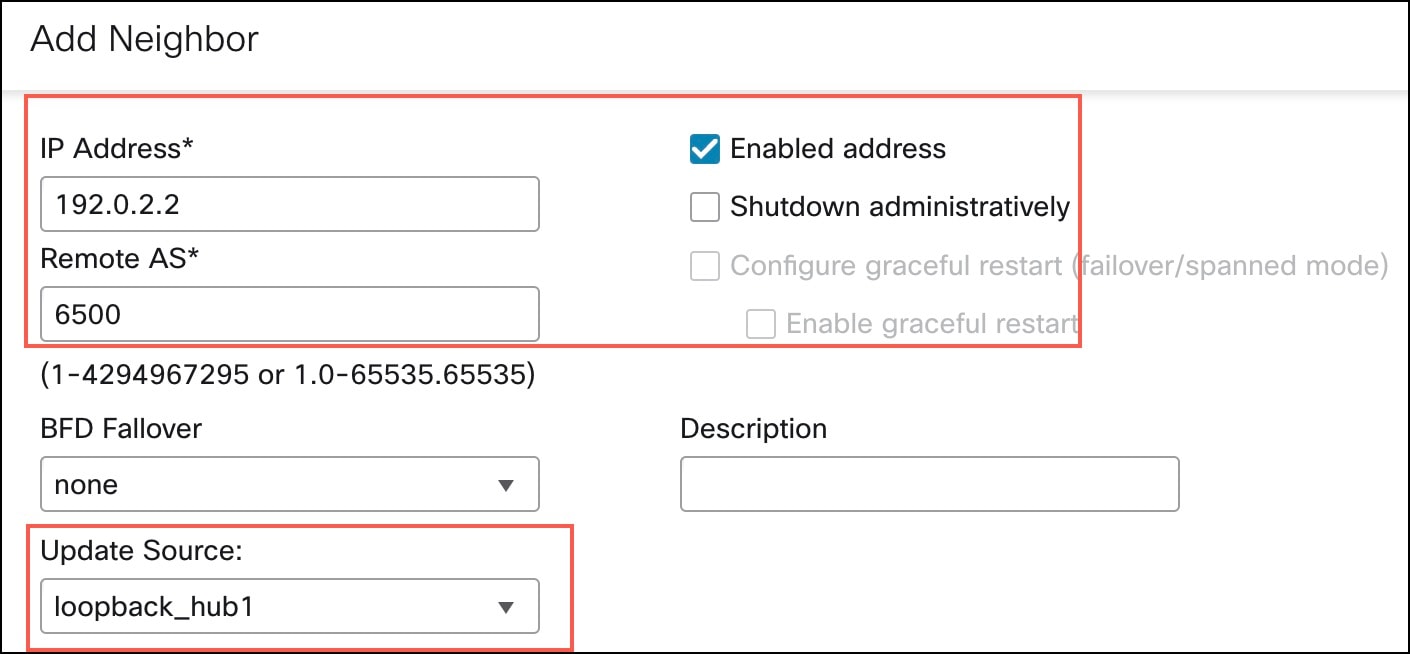Tick the Enable graceful restart checkbox
The width and height of the screenshot is (1410, 654).
[761, 324]
